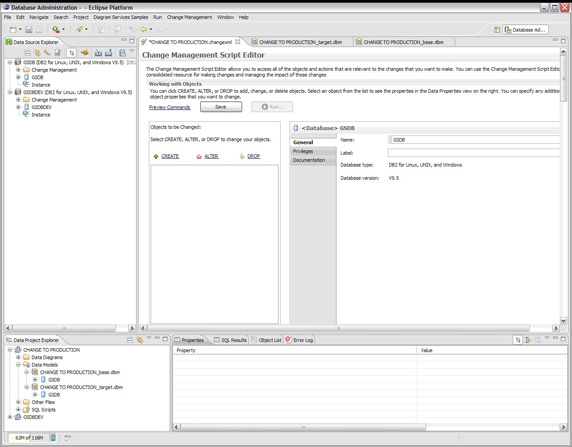
Task: Click right arrow of Data Source Explorer horizontal scrollbar
Action: [132, 328]
